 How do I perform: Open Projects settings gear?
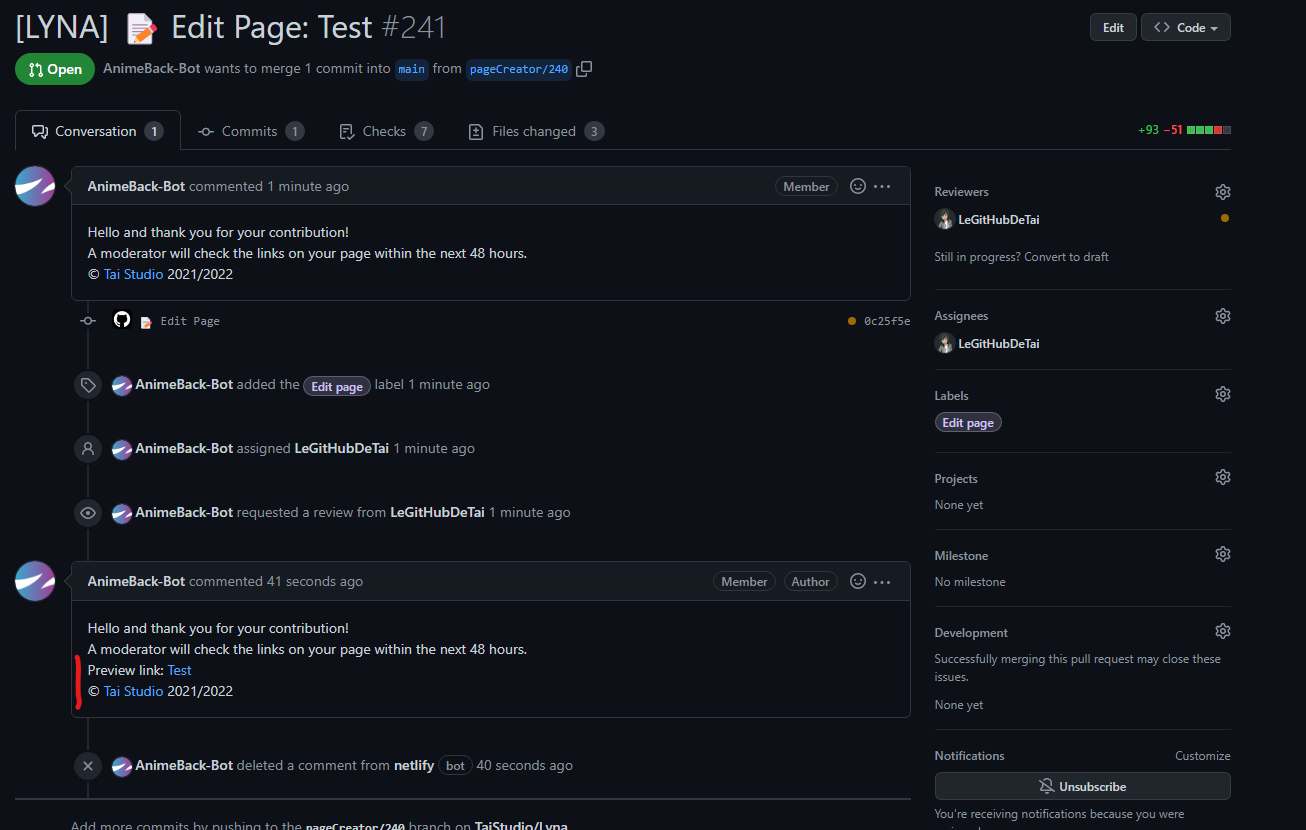pyautogui.click(x=1222, y=477)
